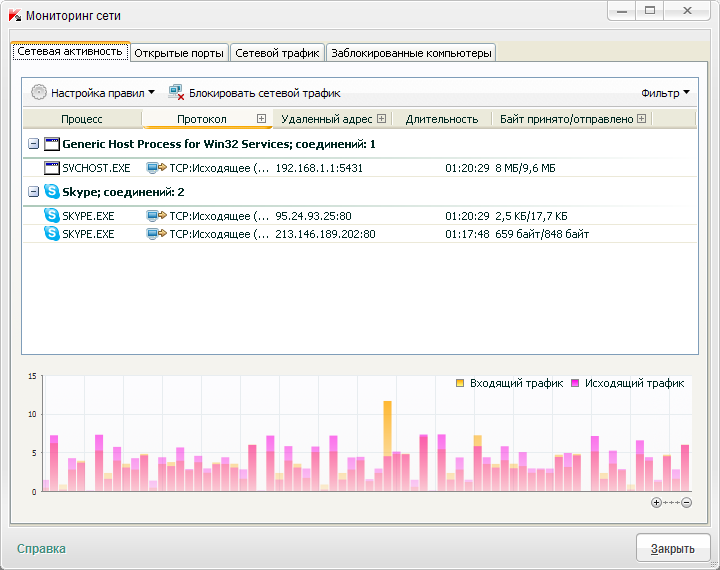This screenshot has height=570, width=720.
Task: Click the Входящий трафик orange legend swatch
Action: [x=460, y=383]
